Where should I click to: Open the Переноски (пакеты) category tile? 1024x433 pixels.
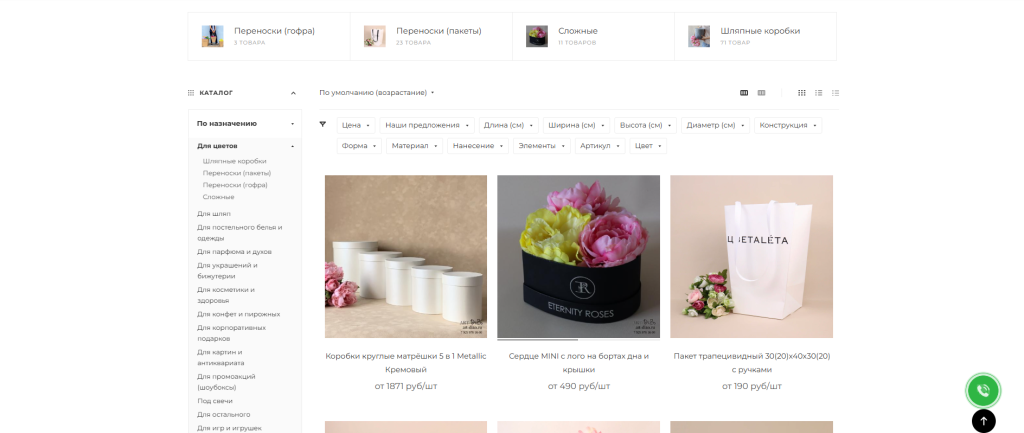click(431, 37)
